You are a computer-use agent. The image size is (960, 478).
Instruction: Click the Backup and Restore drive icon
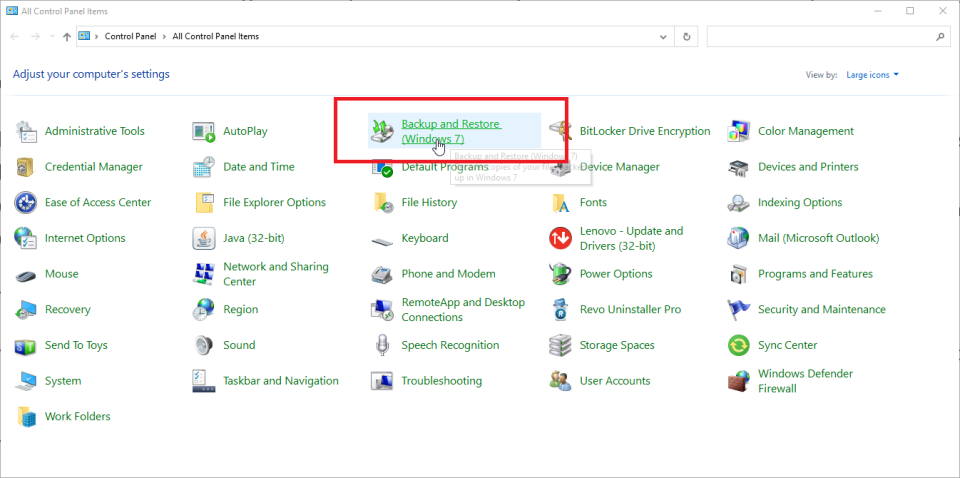(383, 131)
